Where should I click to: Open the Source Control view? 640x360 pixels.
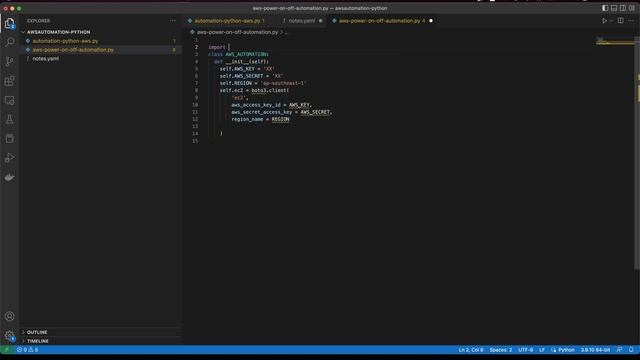point(9,61)
